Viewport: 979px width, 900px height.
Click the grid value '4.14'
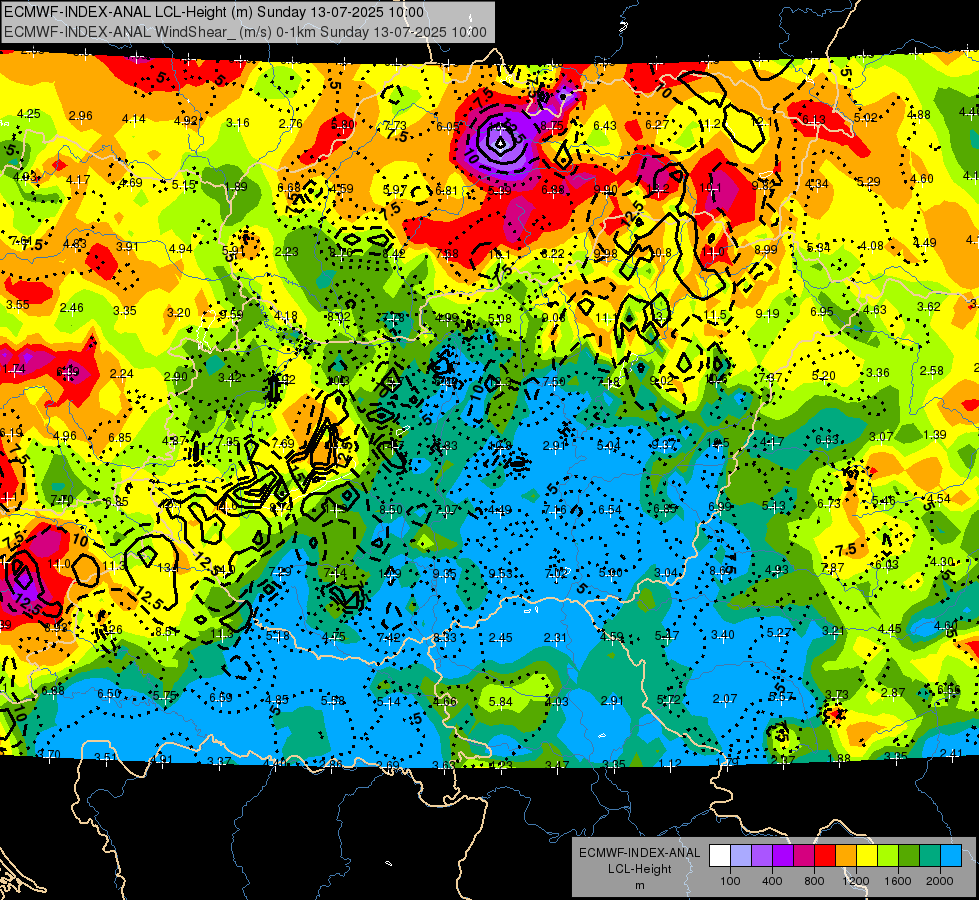(134, 118)
